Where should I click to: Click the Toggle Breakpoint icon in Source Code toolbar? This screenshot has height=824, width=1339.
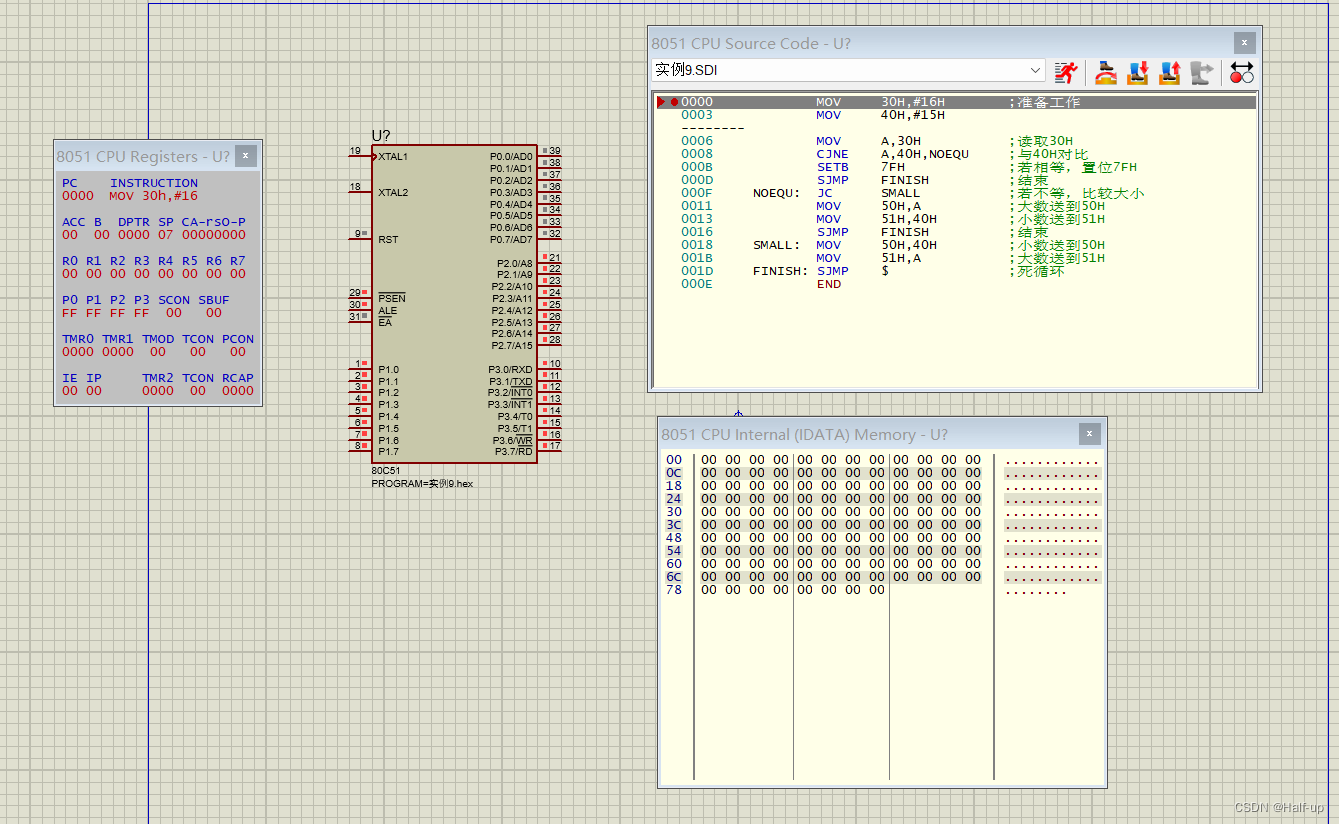coord(1241,72)
